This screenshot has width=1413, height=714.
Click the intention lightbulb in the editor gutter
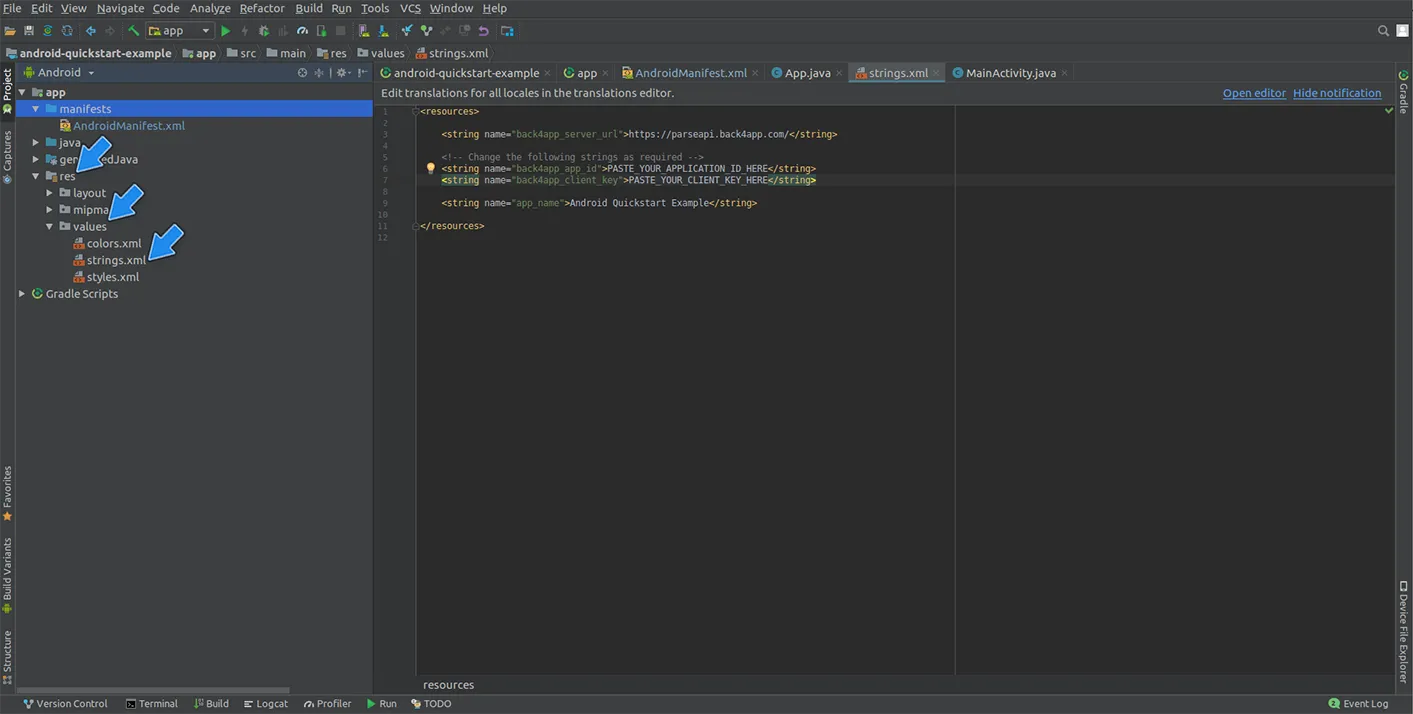pyautogui.click(x=431, y=169)
